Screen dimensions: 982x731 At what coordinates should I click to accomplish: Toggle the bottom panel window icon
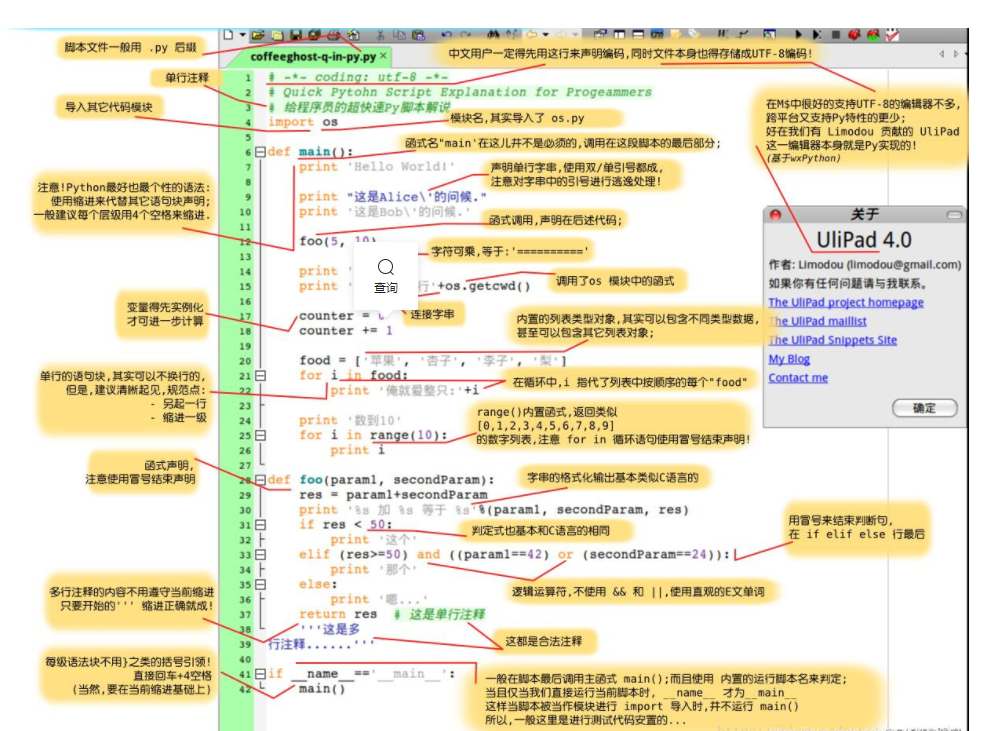point(638,34)
